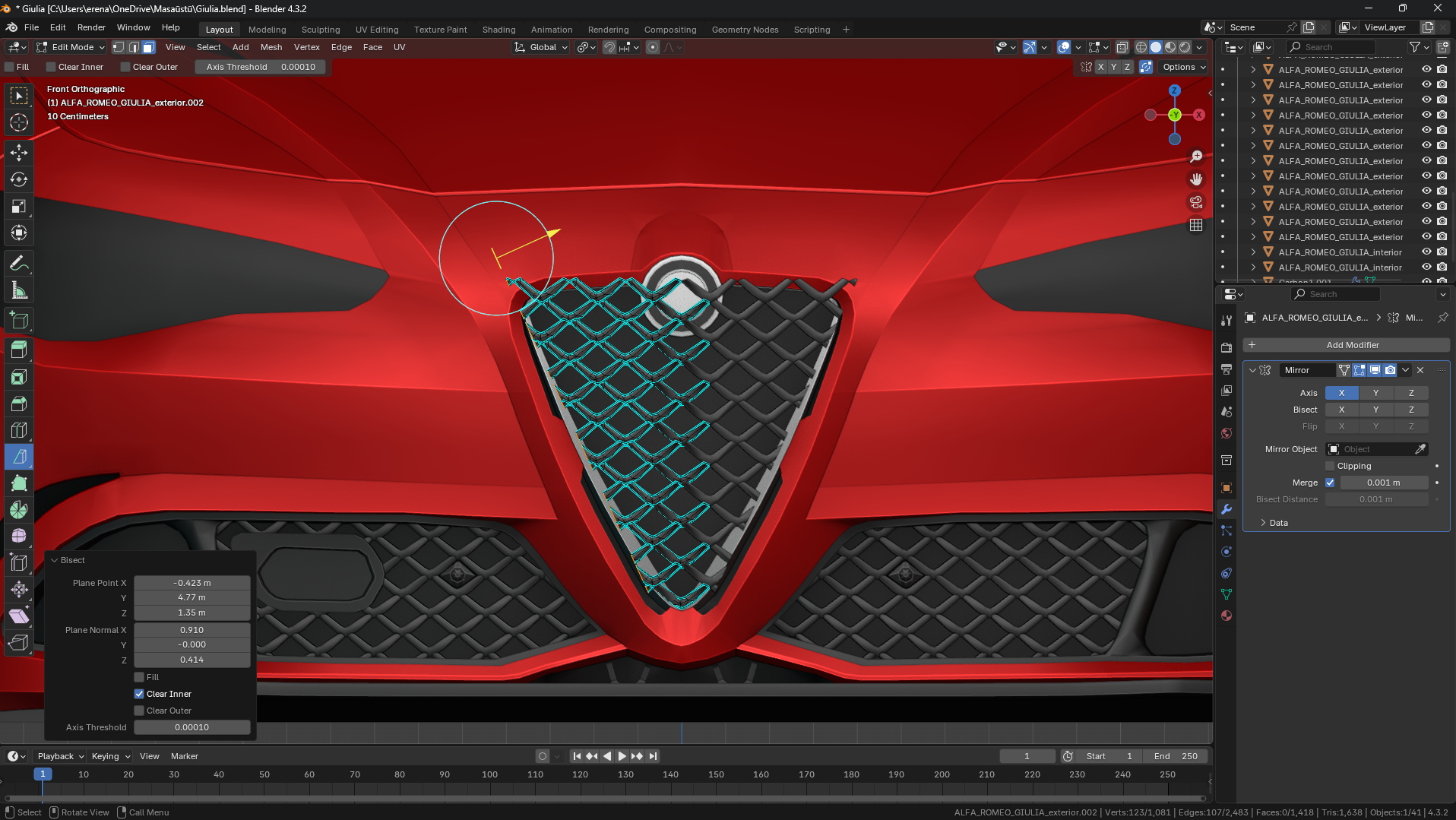Viewport: 1456px width, 820px height.
Task: Toggle camera view icon in viewport
Action: pyautogui.click(x=1196, y=202)
